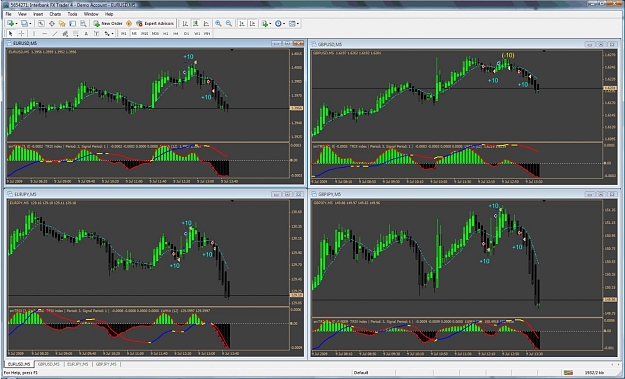The image size is (625, 379).
Task: Open the Help menu
Action: click(x=109, y=14)
